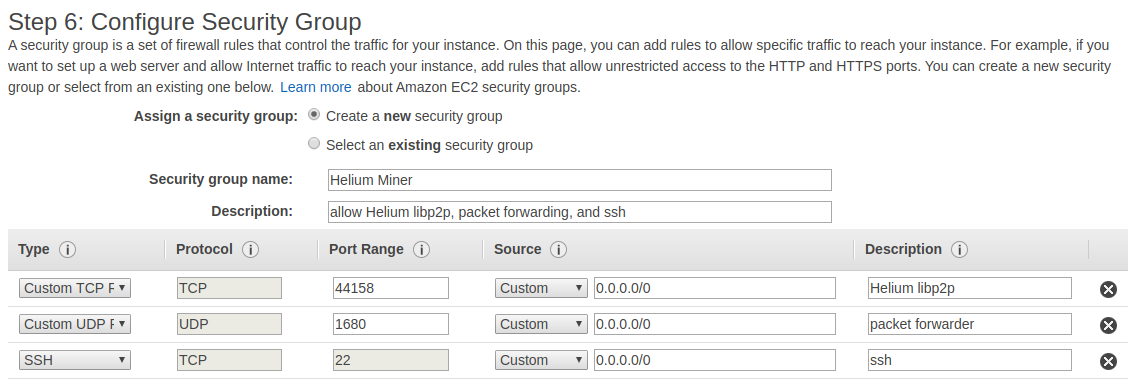
Task: Delete the packet forwarder rule
Action: point(1108,325)
